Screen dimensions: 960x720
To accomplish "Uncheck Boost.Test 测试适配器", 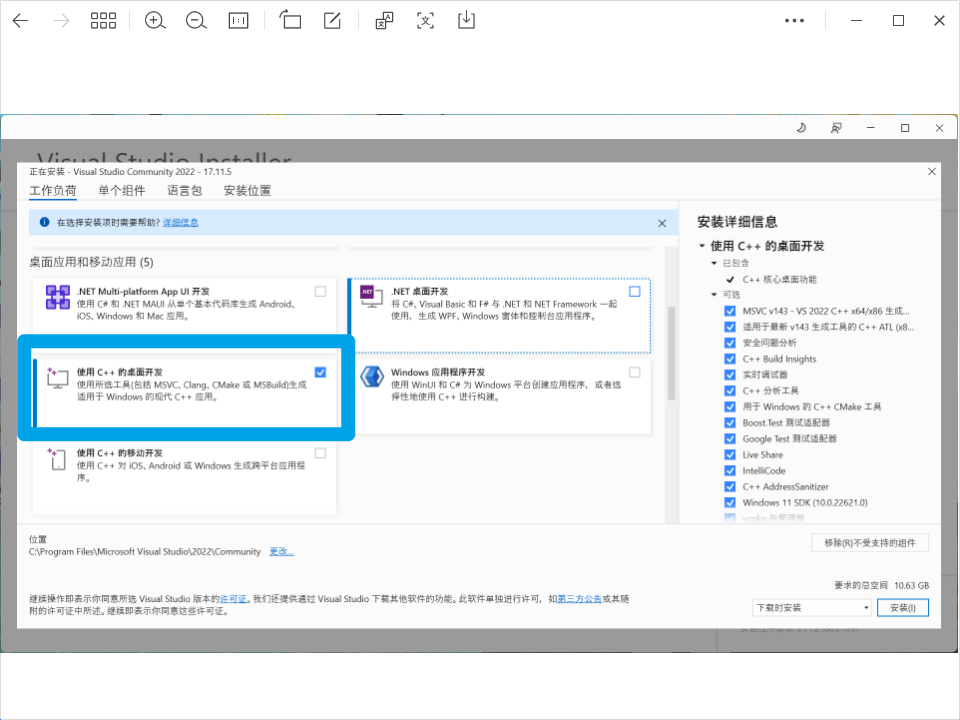I will click(730, 422).
